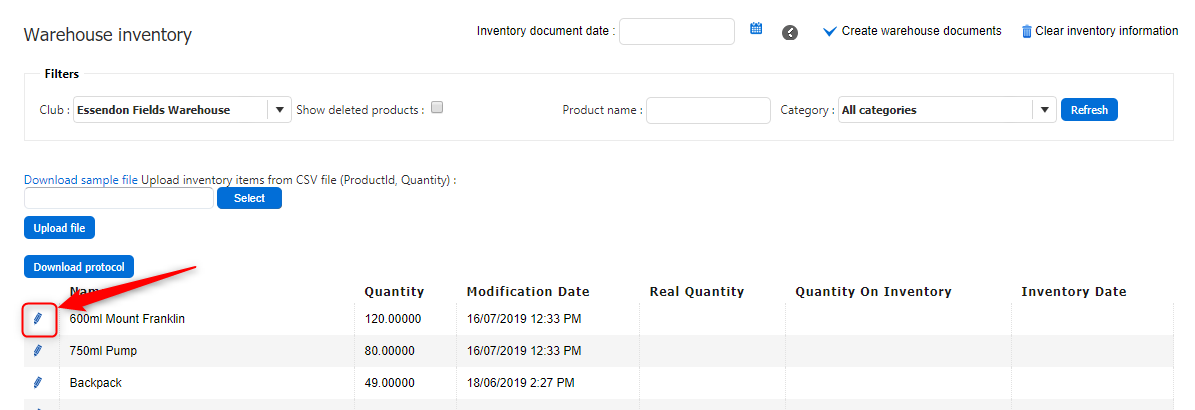Click the Download sample file link

[x=81, y=180]
